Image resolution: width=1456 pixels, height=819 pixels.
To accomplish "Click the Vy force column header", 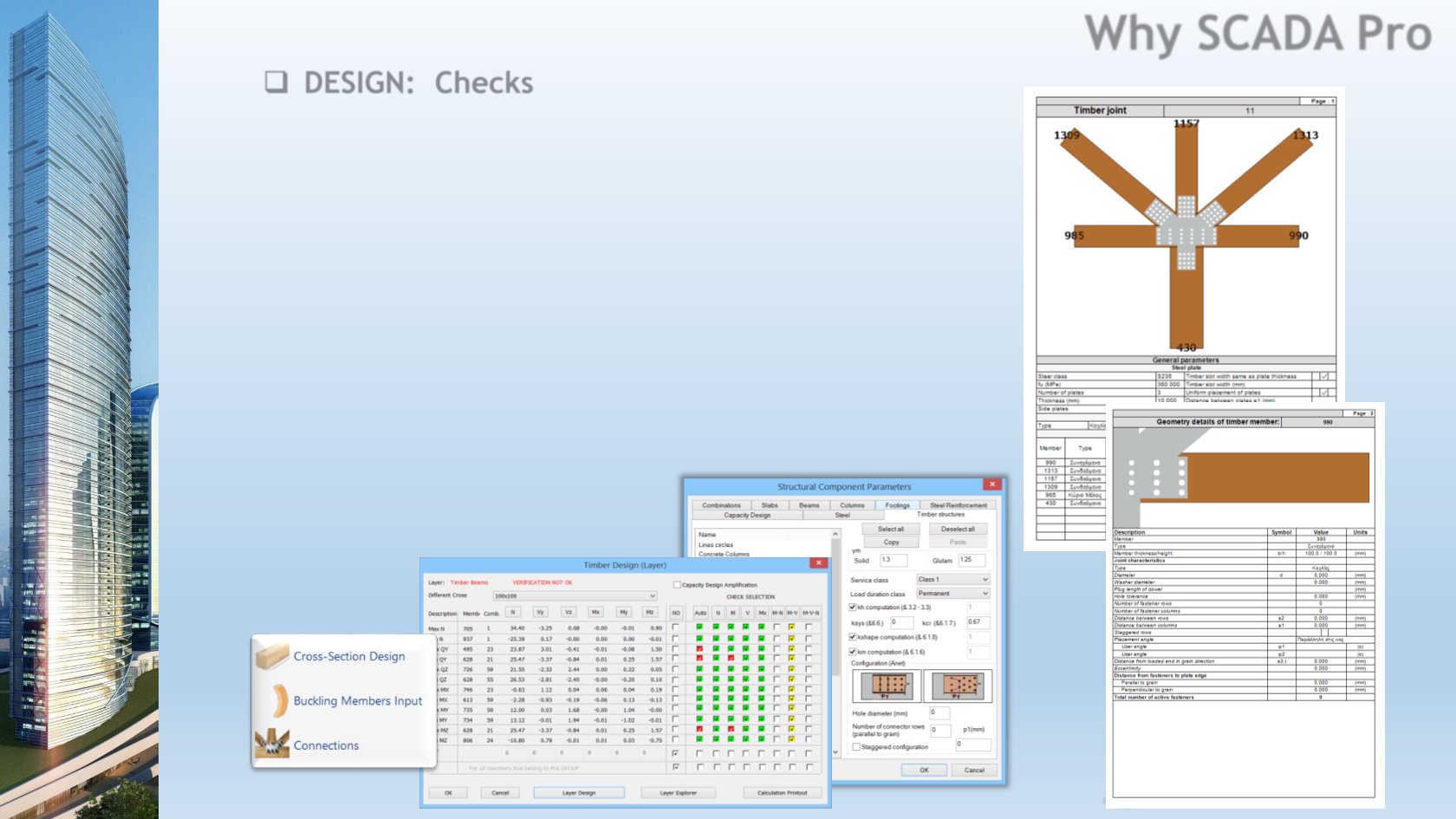I will coord(540,612).
